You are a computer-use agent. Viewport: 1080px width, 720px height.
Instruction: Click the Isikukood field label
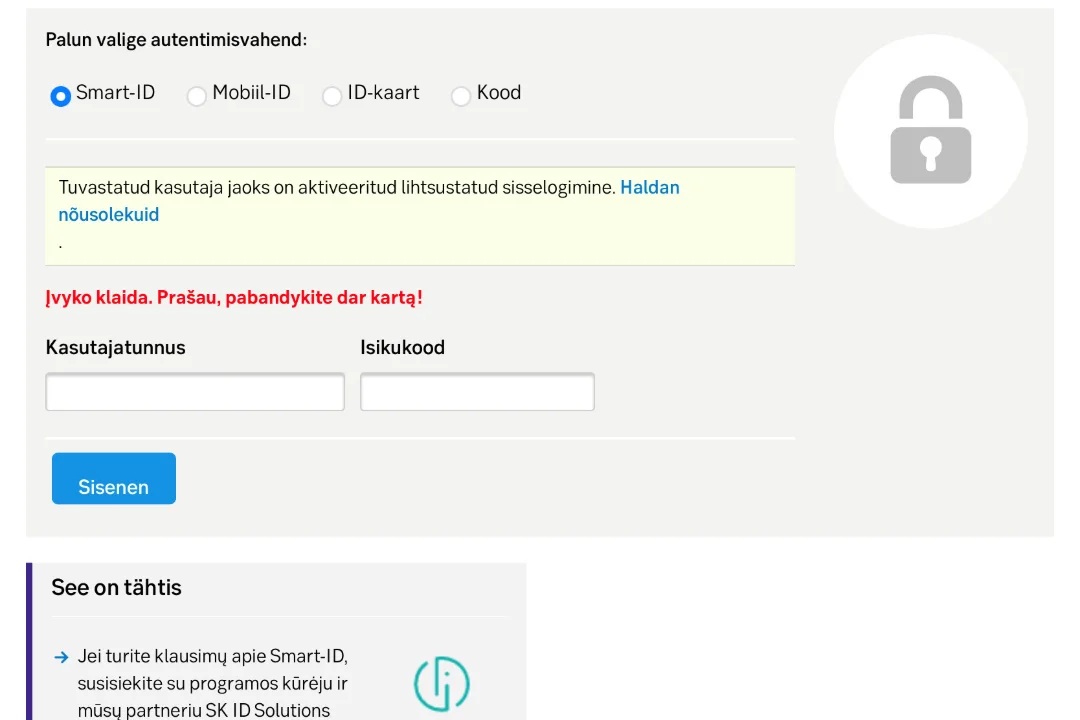pos(402,347)
